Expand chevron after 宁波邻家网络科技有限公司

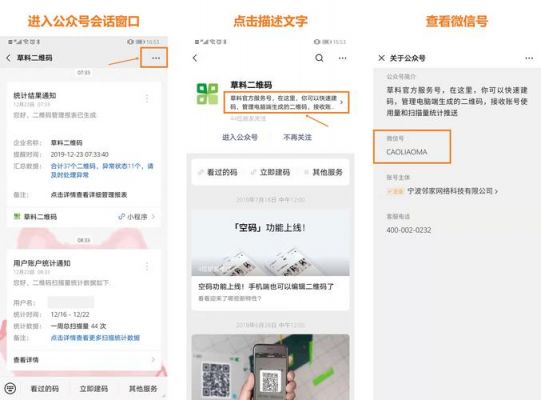tap(496, 191)
